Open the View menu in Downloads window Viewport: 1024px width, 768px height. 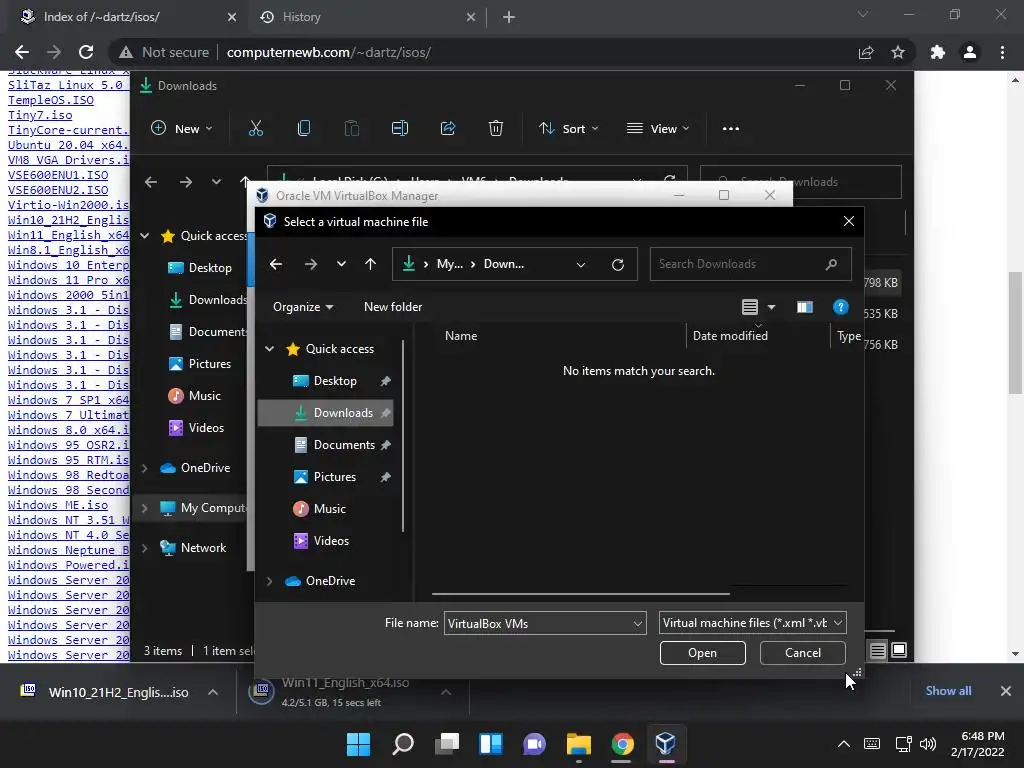pos(658,129)
